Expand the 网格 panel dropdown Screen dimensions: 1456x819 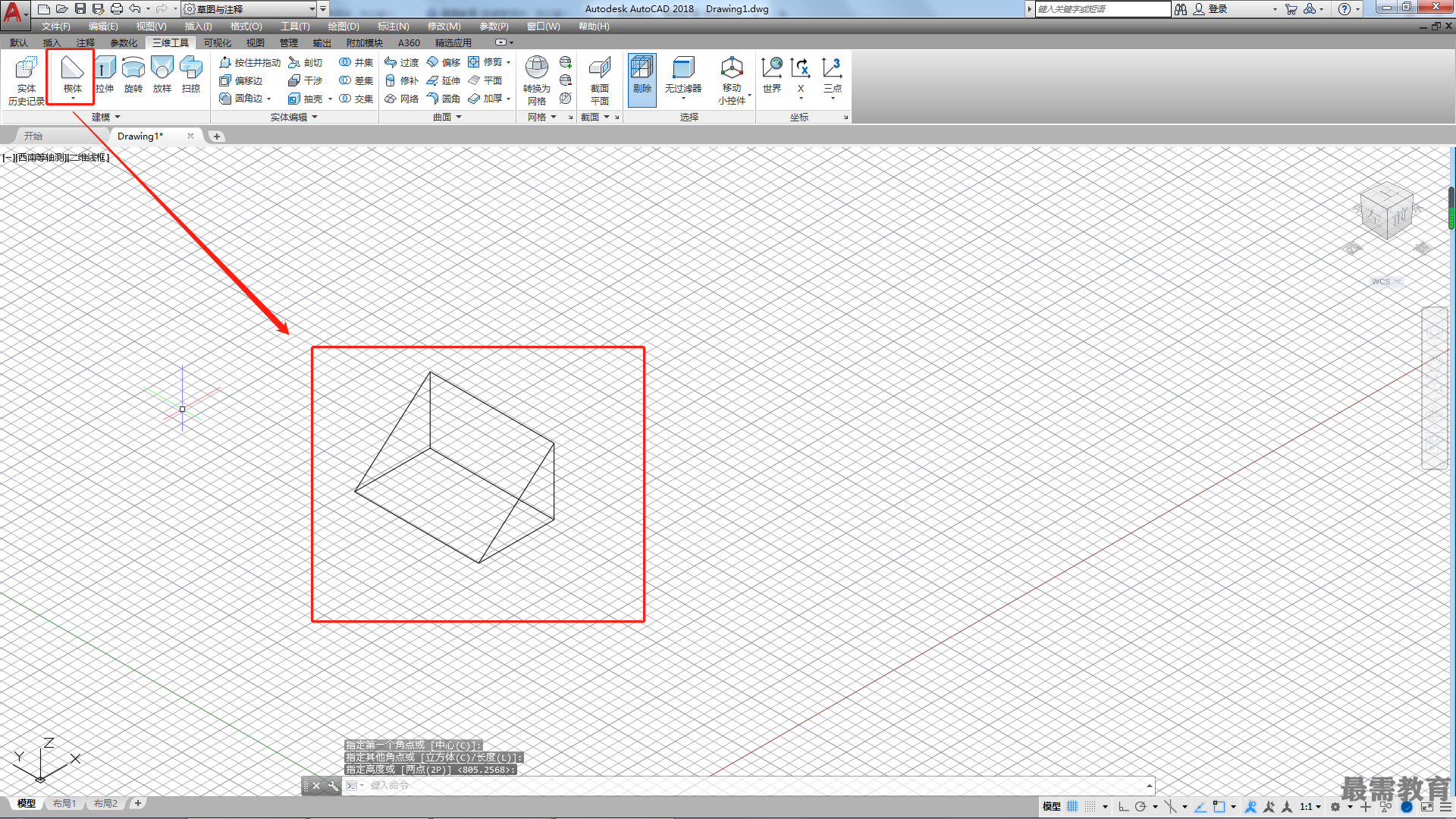point(542,117)
